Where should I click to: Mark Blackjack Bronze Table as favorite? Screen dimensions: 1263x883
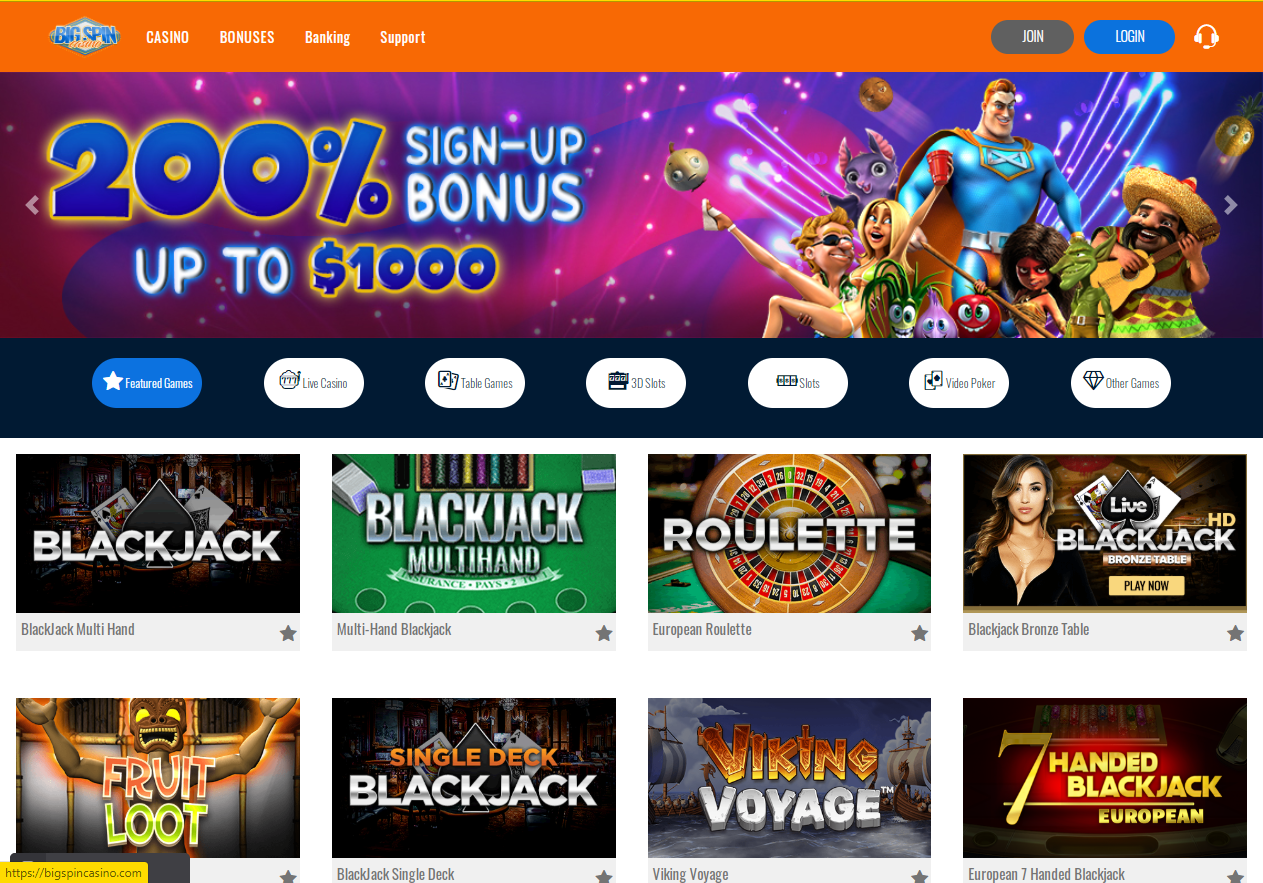[x=1235, y=633]
